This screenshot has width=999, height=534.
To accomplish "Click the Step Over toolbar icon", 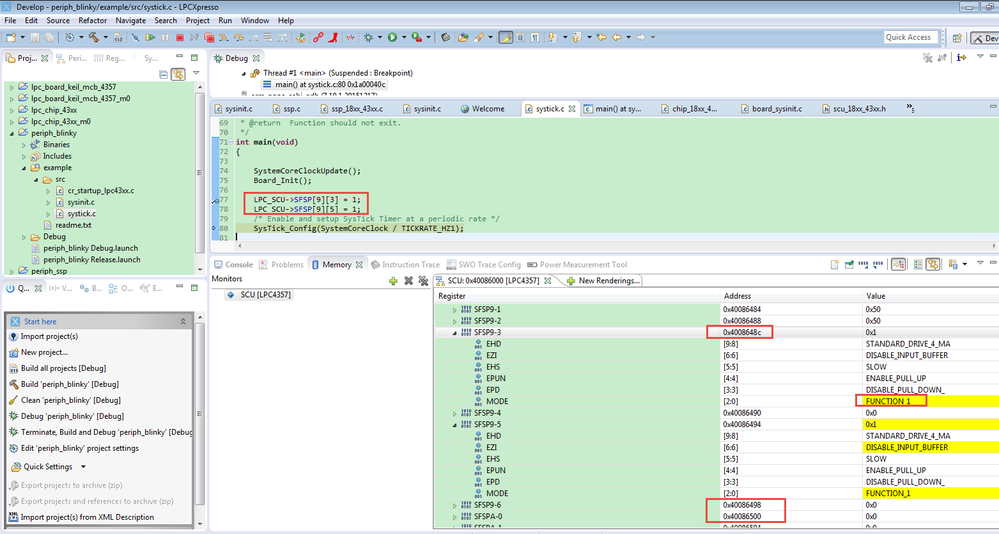I will coord(238,38).
